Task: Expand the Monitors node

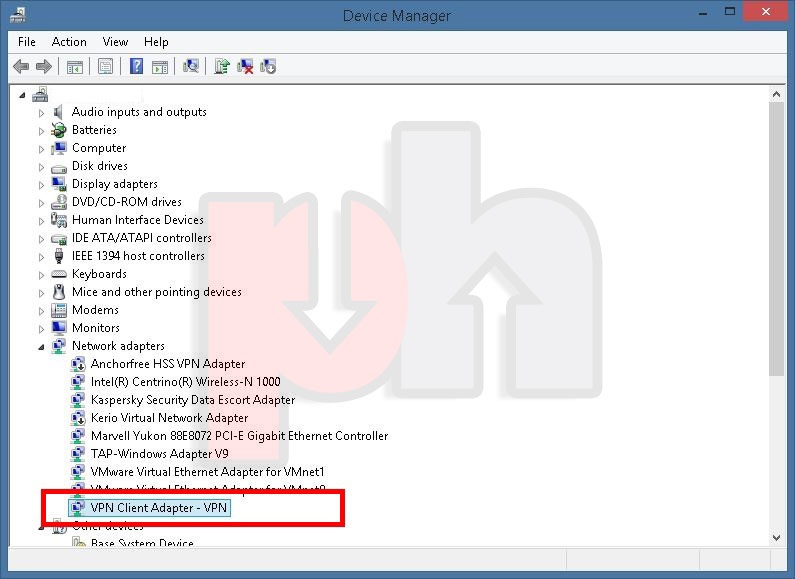Action: tap(42, 329)
